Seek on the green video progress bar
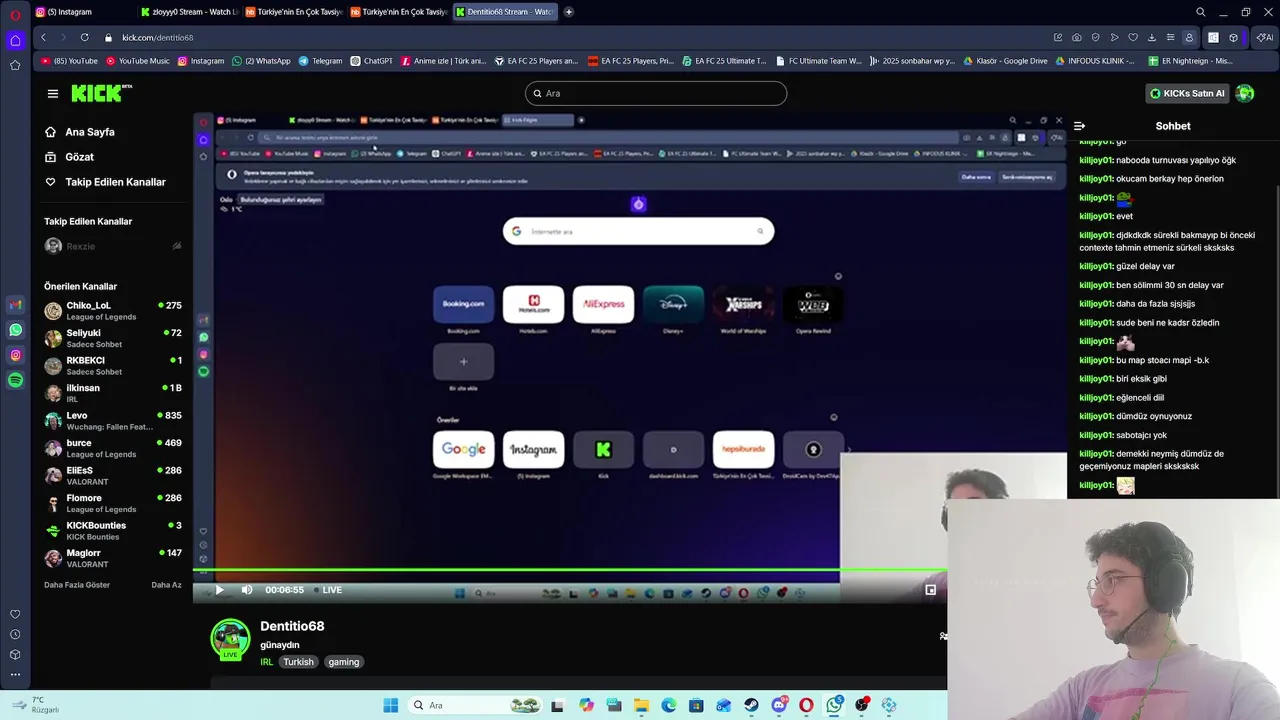 point(570,571)
